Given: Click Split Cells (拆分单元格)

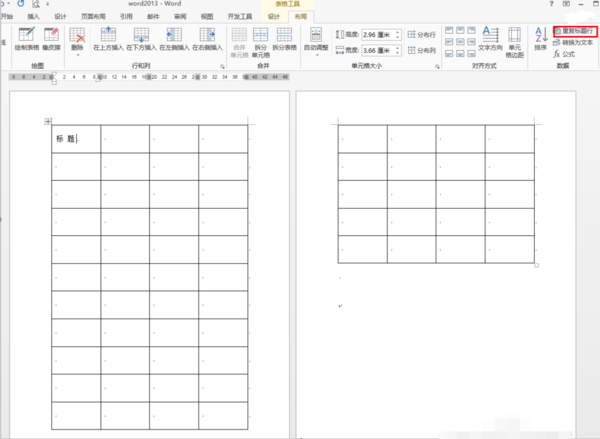Looking at the screenshot, I should point(261,42).
